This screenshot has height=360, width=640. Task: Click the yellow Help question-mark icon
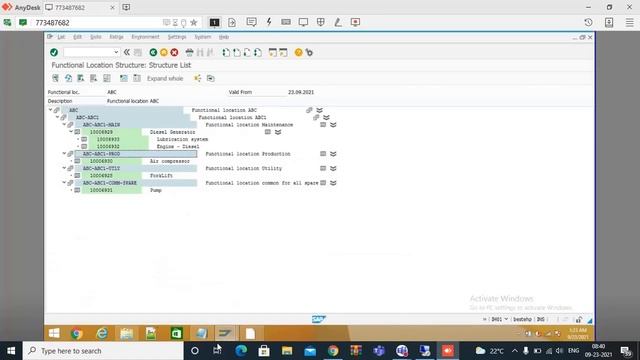click(x=298, y=52)
